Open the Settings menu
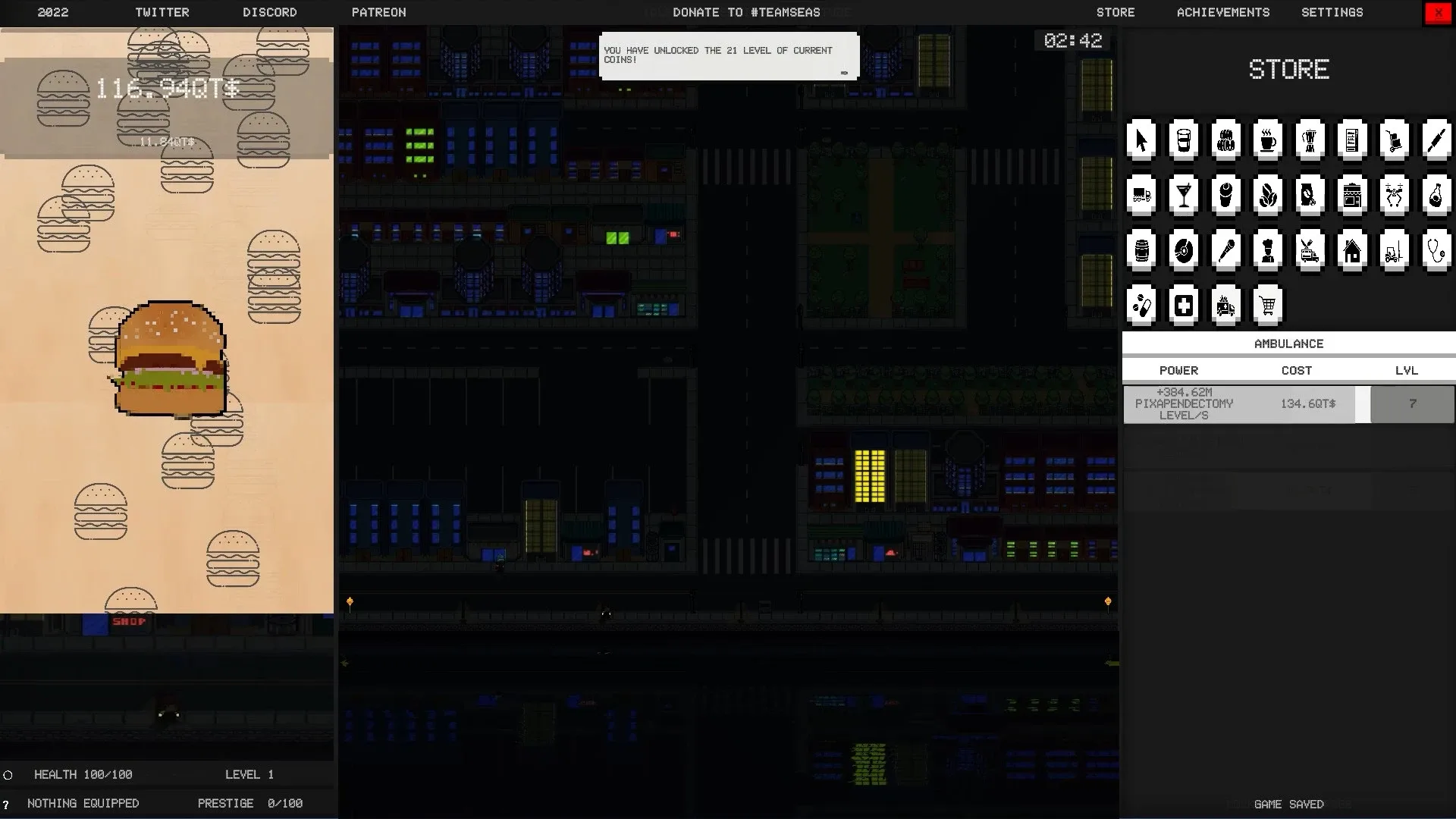The image size is (1456, 819). [1332, 12]
